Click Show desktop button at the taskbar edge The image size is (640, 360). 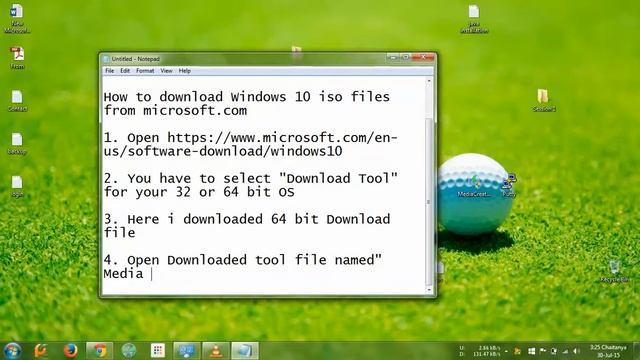click(x=636, y=351)
